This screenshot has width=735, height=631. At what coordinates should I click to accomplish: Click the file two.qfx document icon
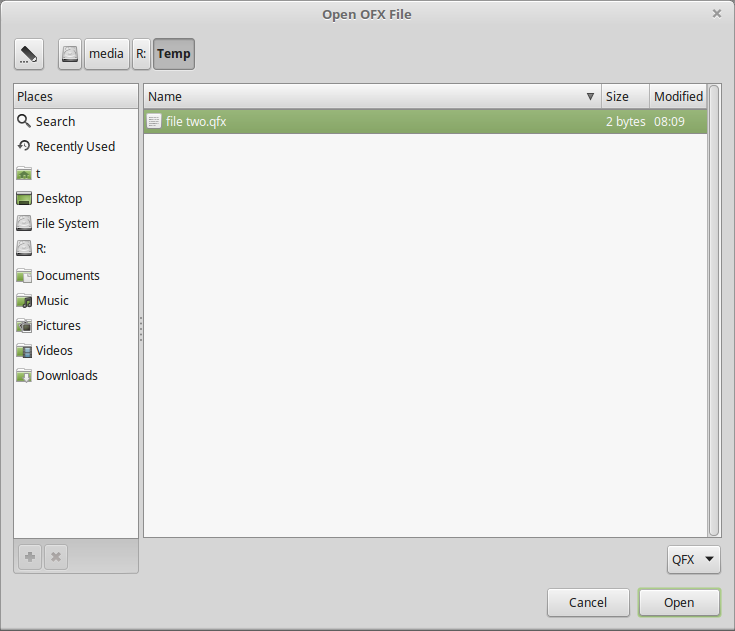(x=154, y=121)
